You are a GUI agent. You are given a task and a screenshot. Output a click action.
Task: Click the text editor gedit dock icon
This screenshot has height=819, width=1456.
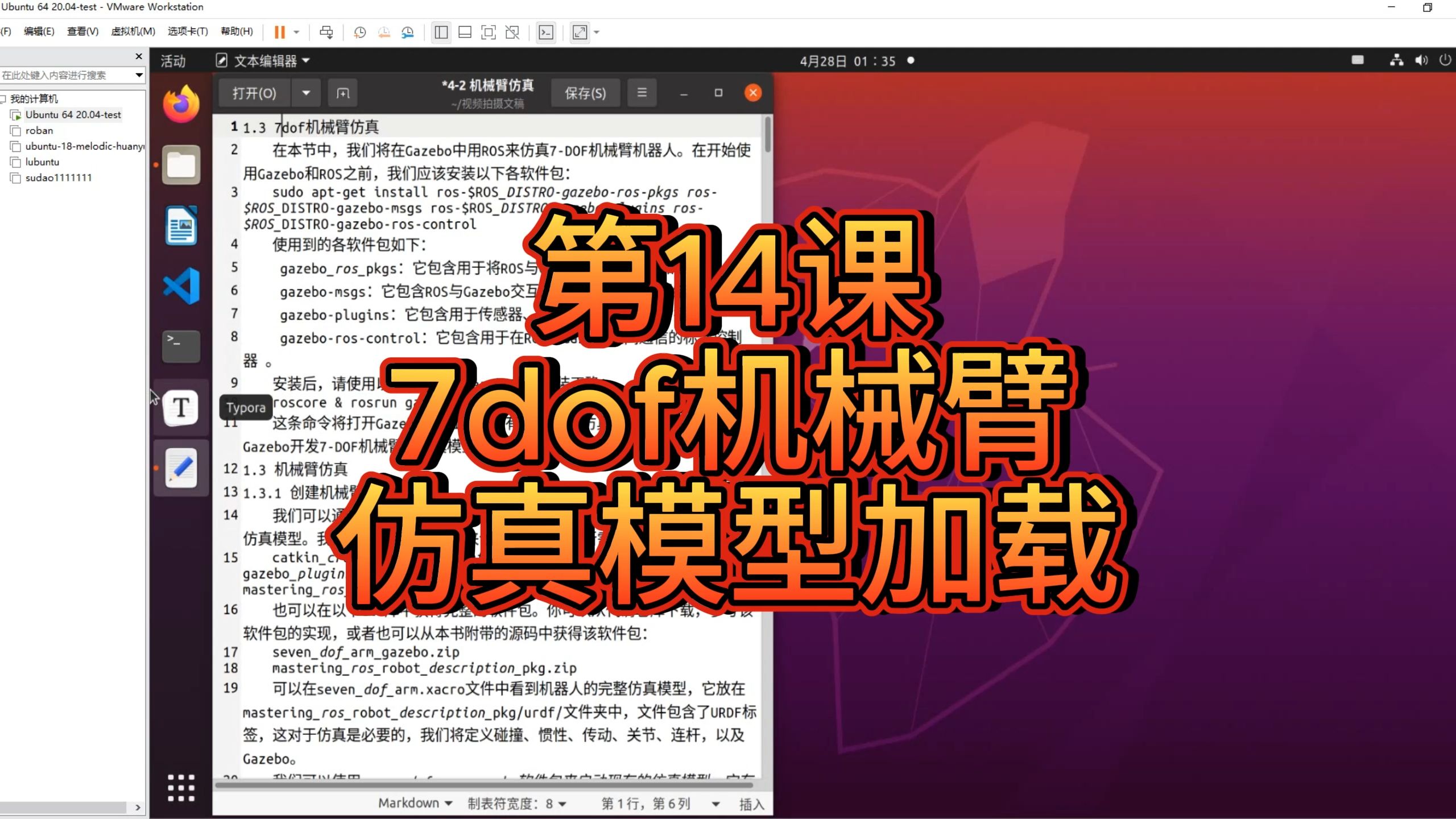(x=181, y=468)
